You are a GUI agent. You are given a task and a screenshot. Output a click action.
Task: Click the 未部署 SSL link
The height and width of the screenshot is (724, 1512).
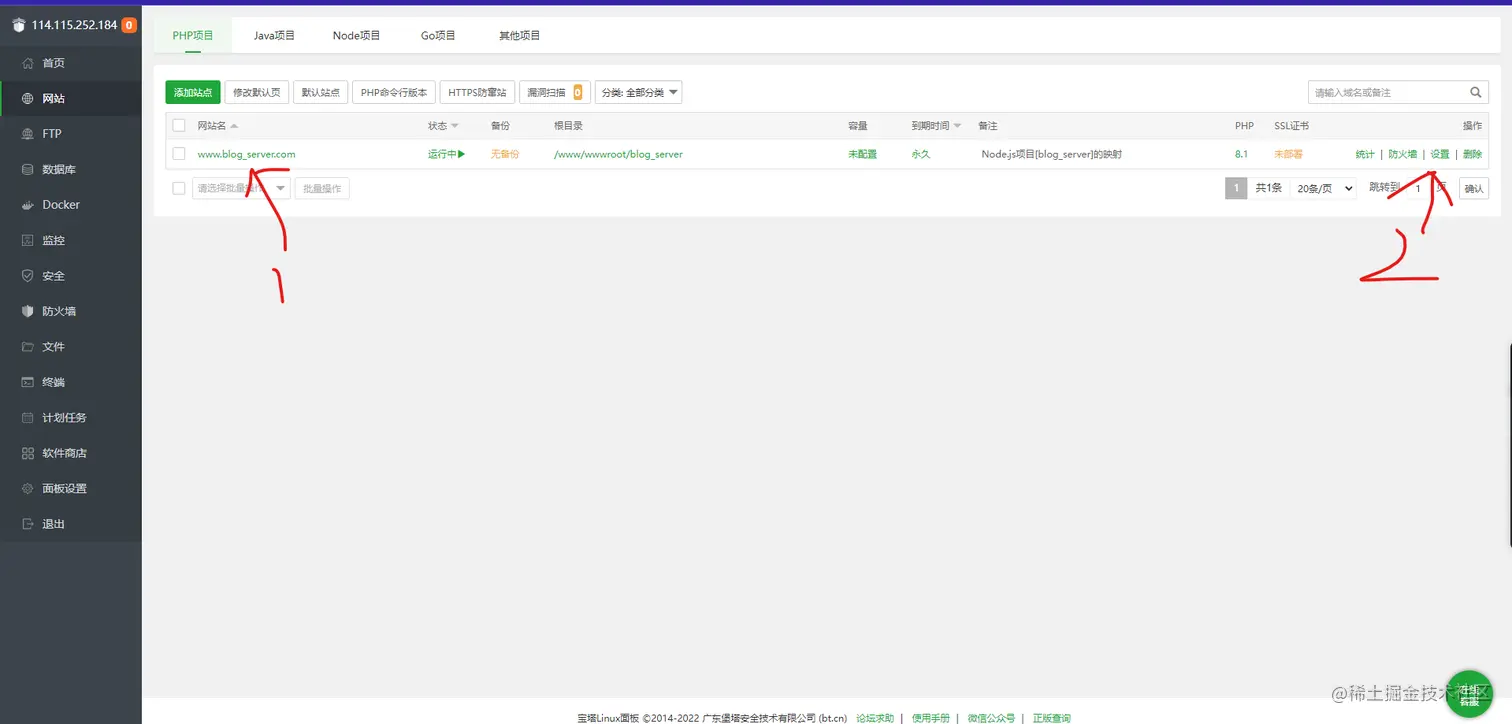1288,154
